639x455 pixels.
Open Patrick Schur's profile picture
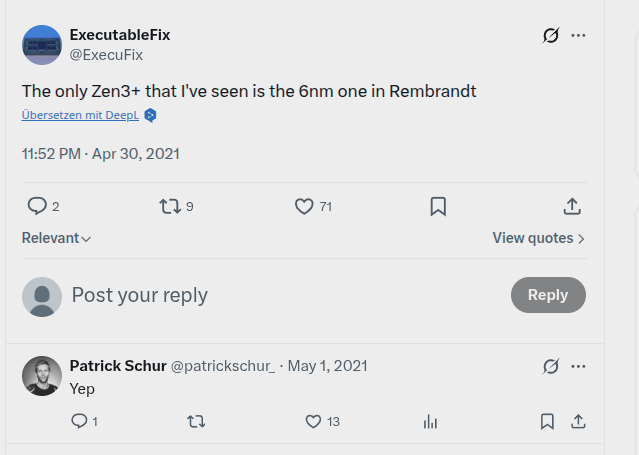click(42, 376)
